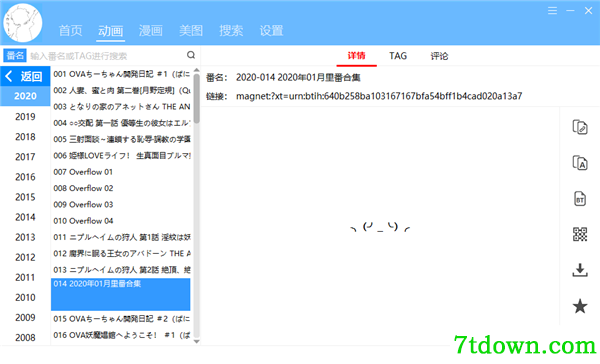Select list entry 002
This screenshot has width=600, height=364.
[x=121, y=90]
